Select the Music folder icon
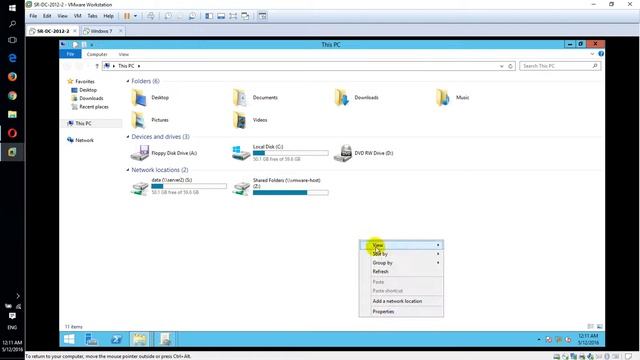 tap(443, 98)
